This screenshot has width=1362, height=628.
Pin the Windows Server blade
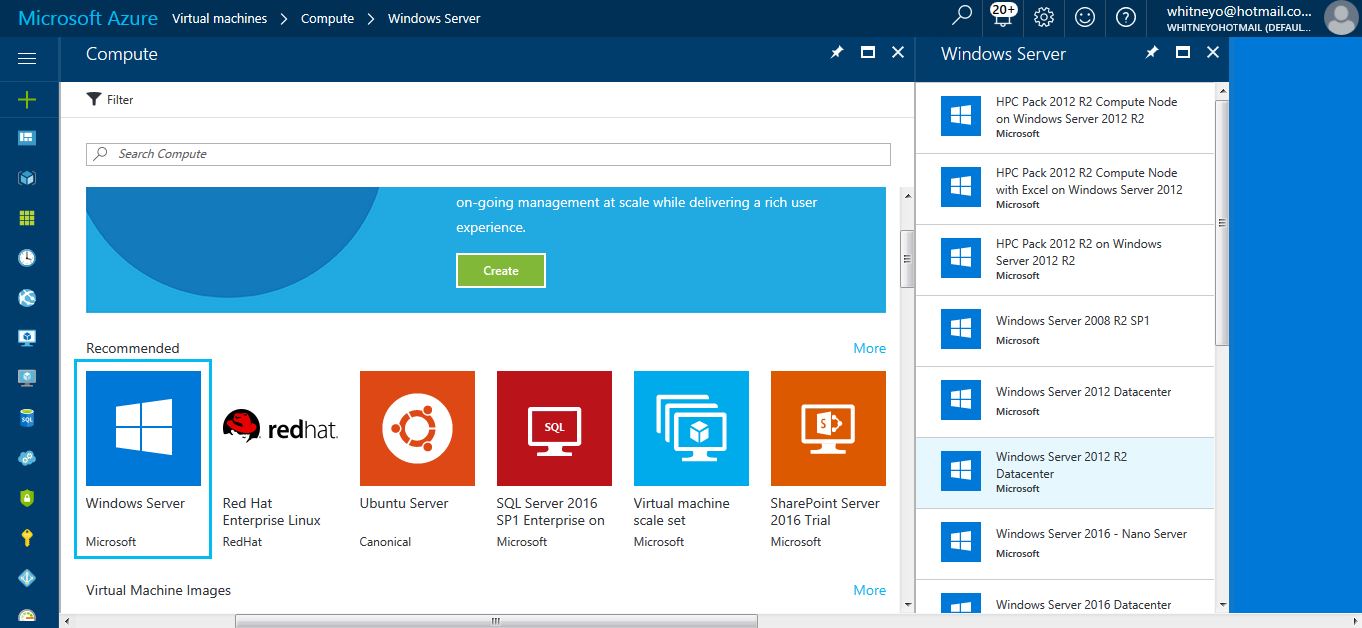pos(1152,53)
